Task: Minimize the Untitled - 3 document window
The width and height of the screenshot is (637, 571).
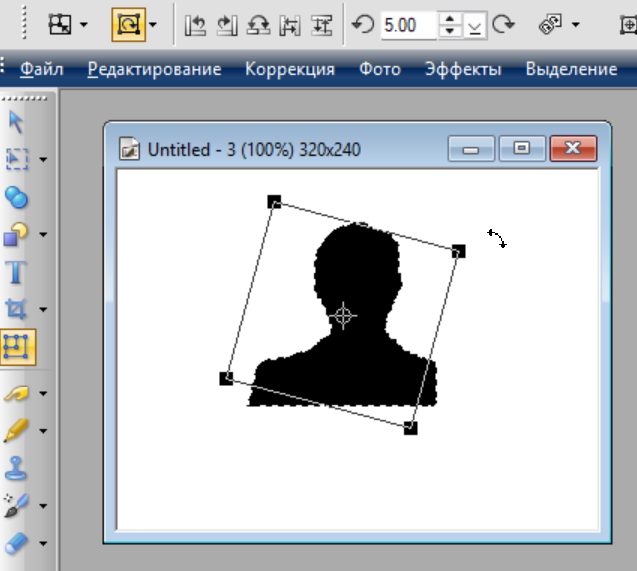Action: tap(471, 149)
